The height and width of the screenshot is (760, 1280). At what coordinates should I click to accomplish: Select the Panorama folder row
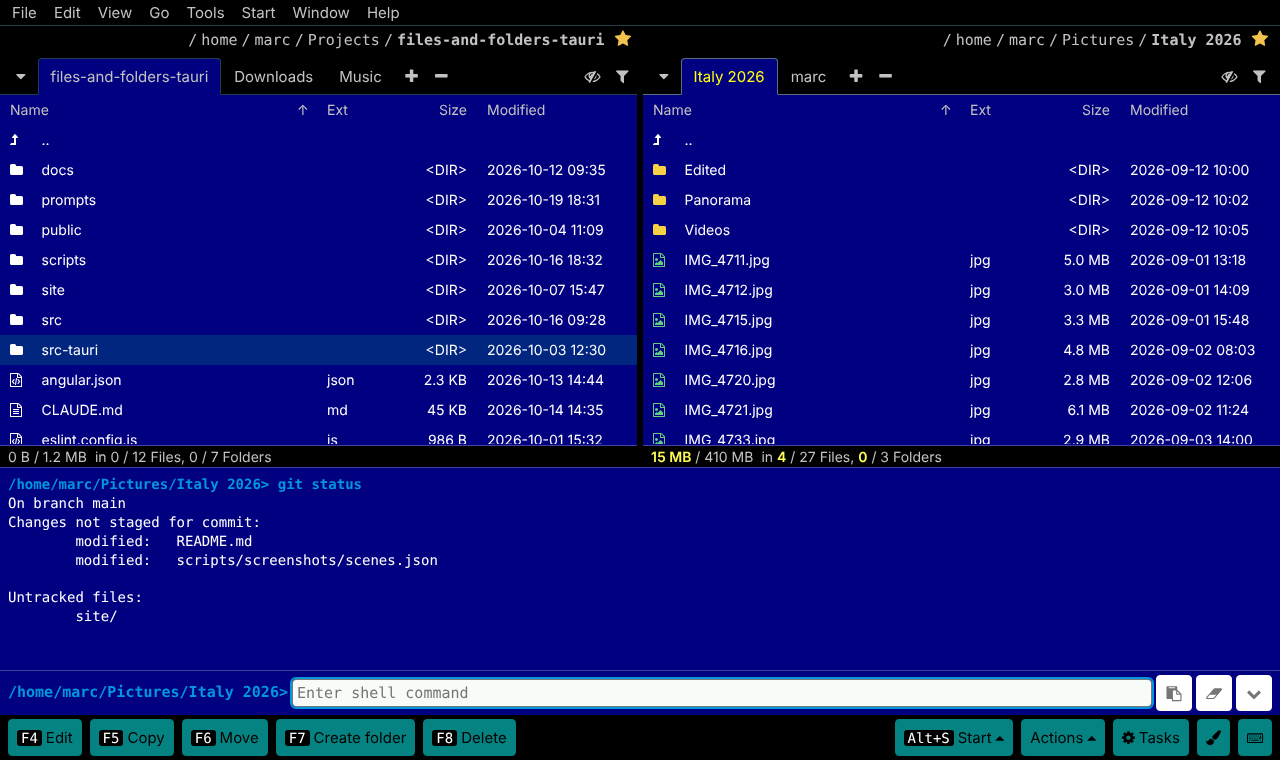(961, 200)
